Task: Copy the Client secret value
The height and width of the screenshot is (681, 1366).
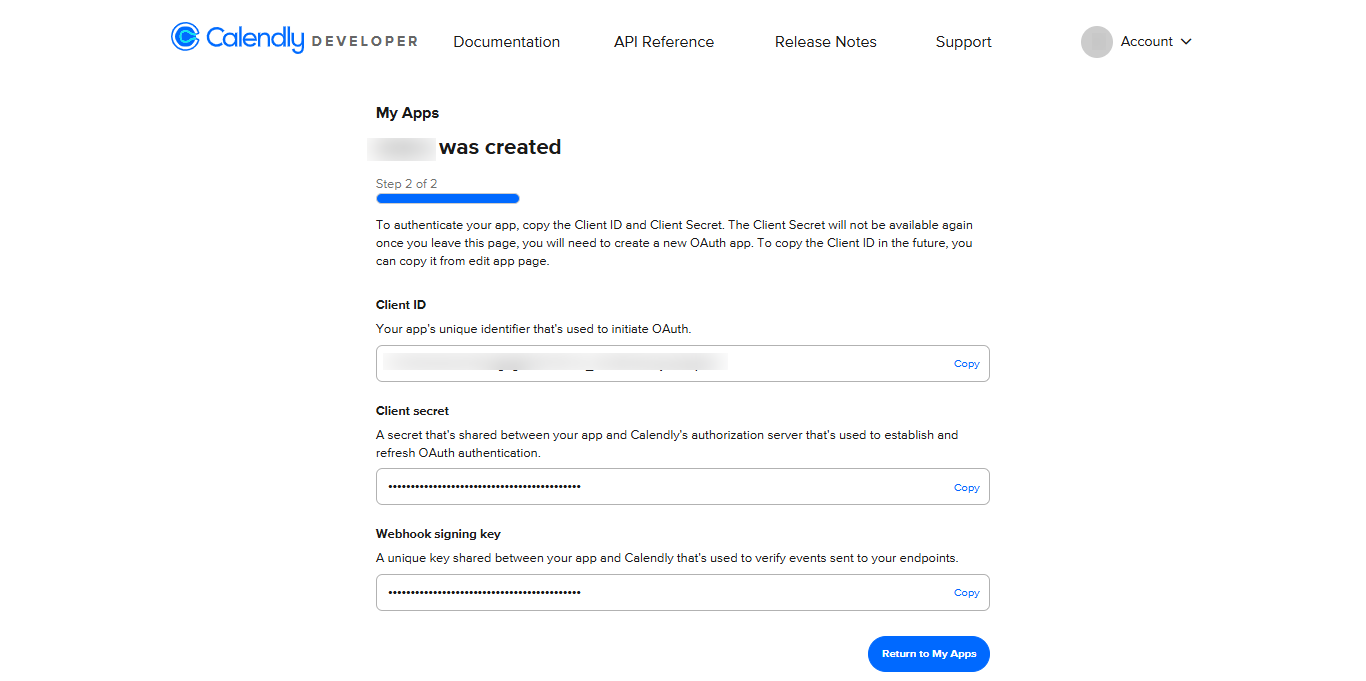Action: pos(966,488)
